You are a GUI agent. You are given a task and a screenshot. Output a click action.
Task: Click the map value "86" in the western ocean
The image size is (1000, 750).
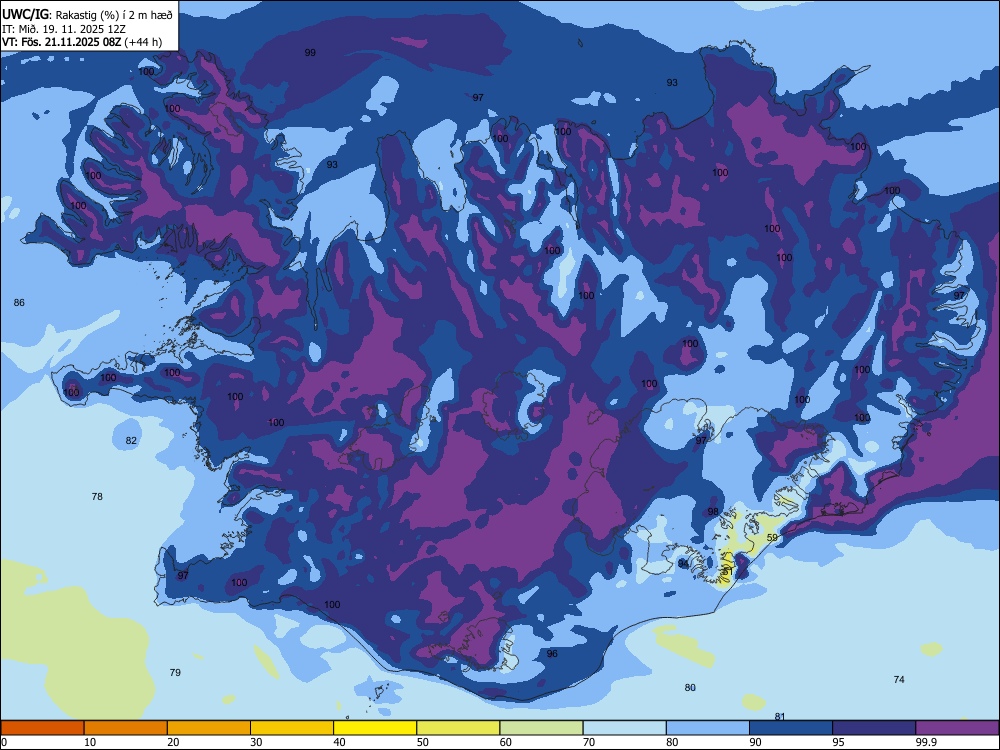tap(19, 303)
